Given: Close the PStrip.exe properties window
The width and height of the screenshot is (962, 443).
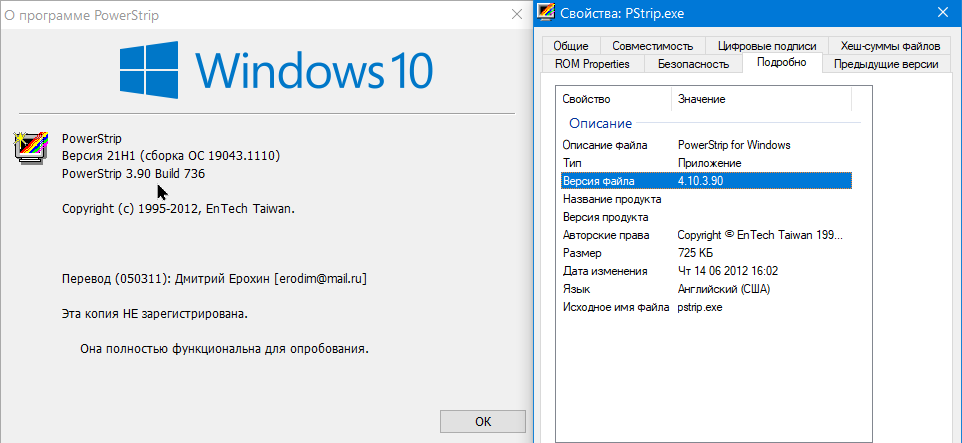Looking at the screenshot, I should coord(944,13).
